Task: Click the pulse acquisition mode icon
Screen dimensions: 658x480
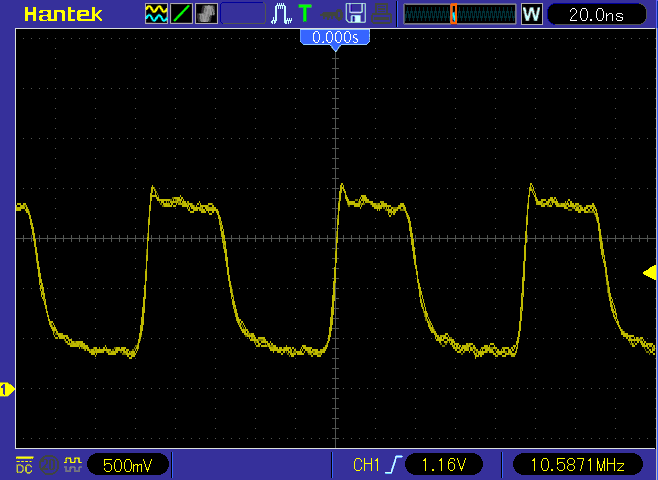Action: pyautogui.click(x=281, y=13)
